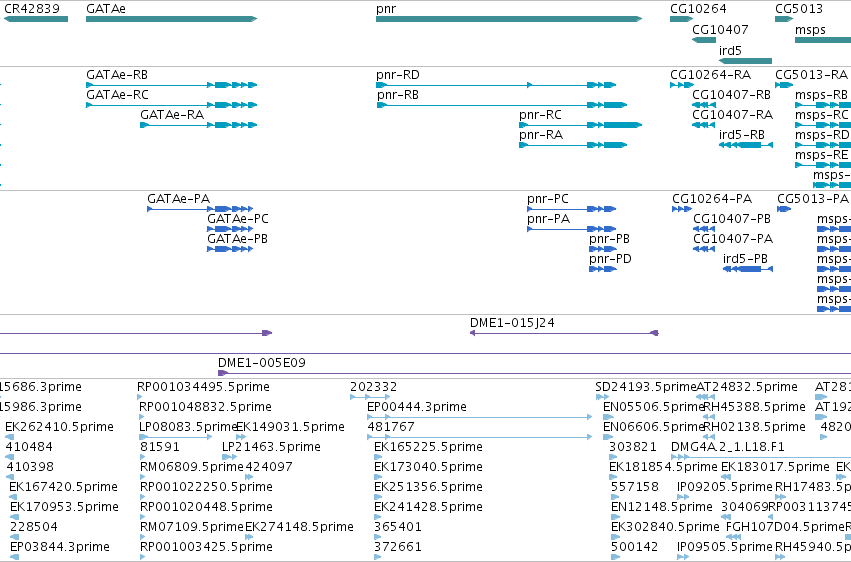Select protein CG10407-PA
The image size is (851, 562).
tap(704, 249)
